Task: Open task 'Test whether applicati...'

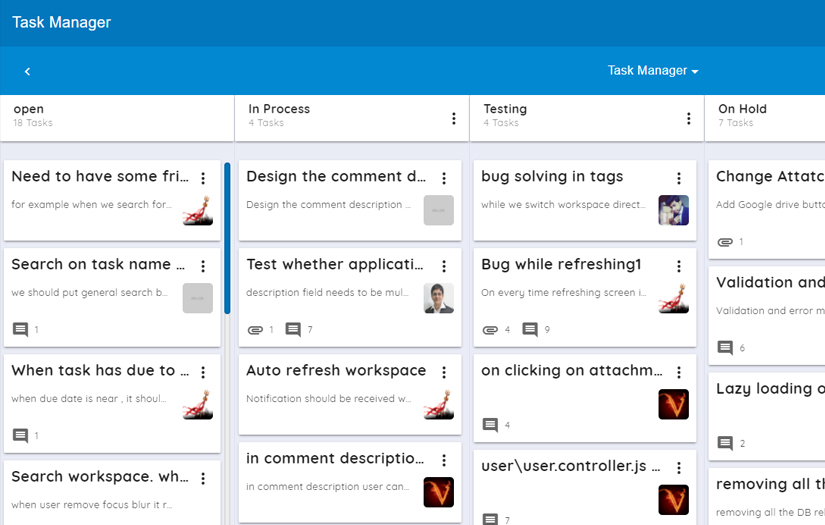Action: pyautogui.click(x=335, y=264)
